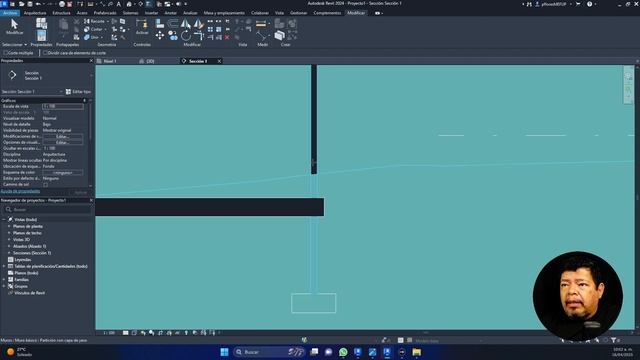Switch to the {3D} view tab

point(150,61)
